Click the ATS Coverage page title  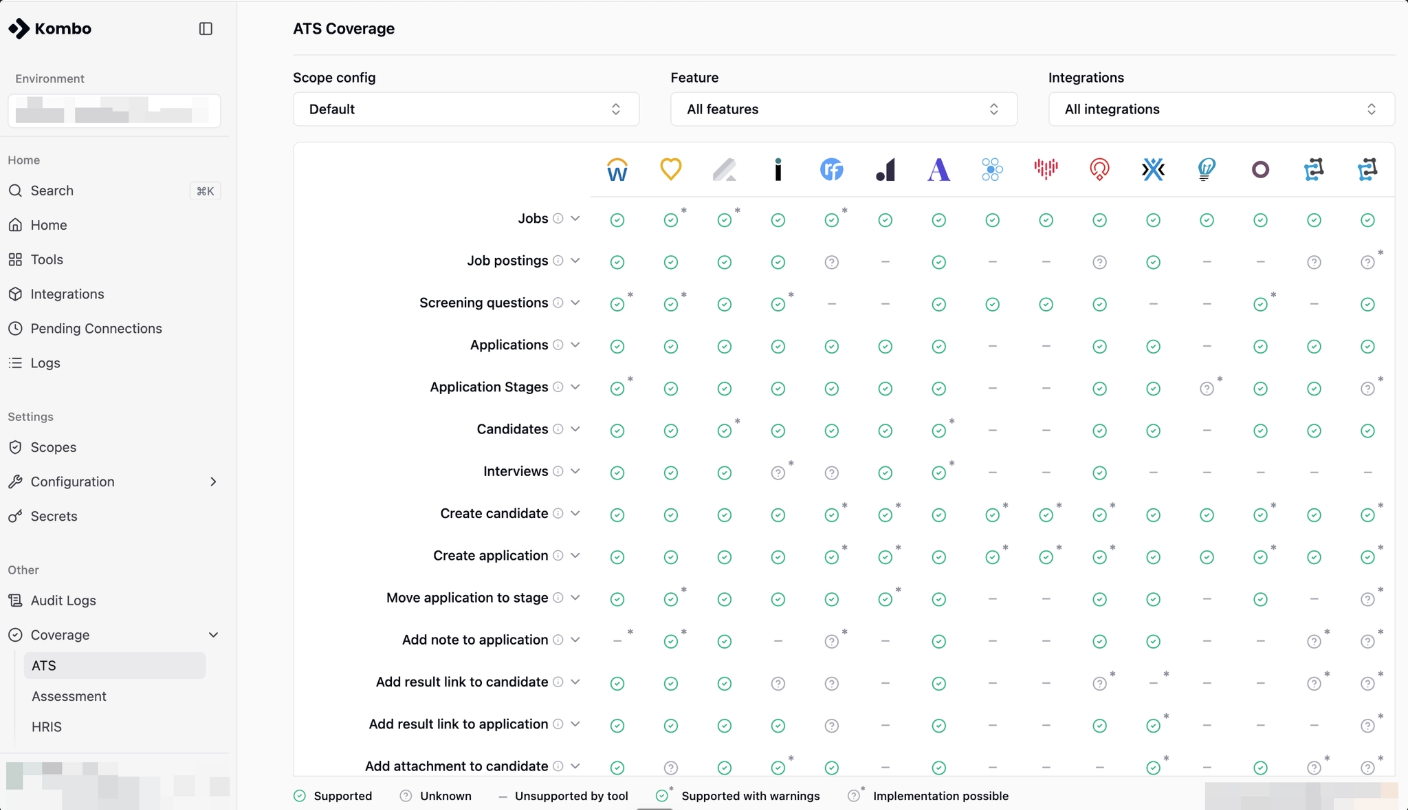pyautogui.click(x=344, y=29)
